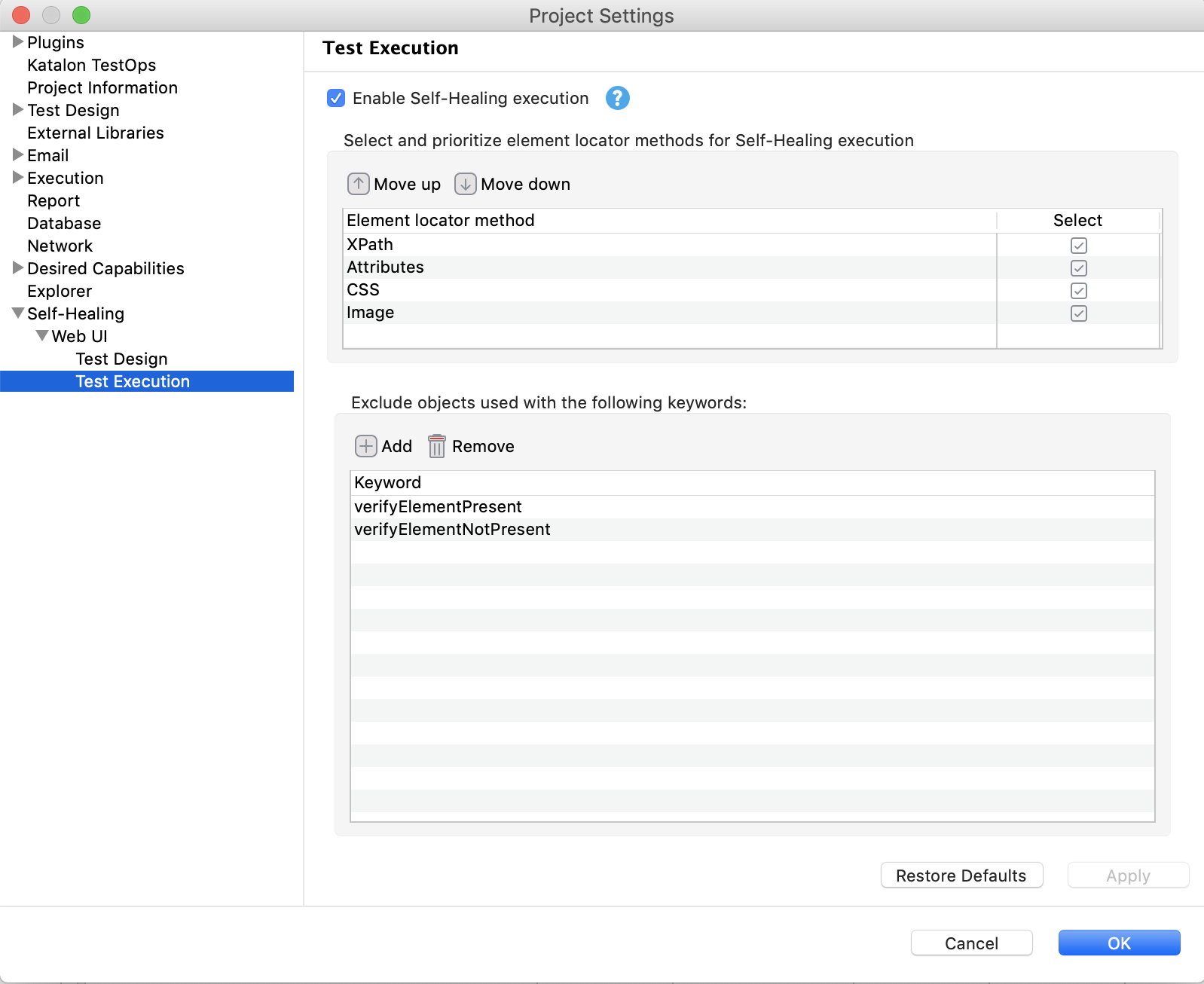Open the Self-Healing help question mark icon
1204x984 pixels.
(617, 98)
